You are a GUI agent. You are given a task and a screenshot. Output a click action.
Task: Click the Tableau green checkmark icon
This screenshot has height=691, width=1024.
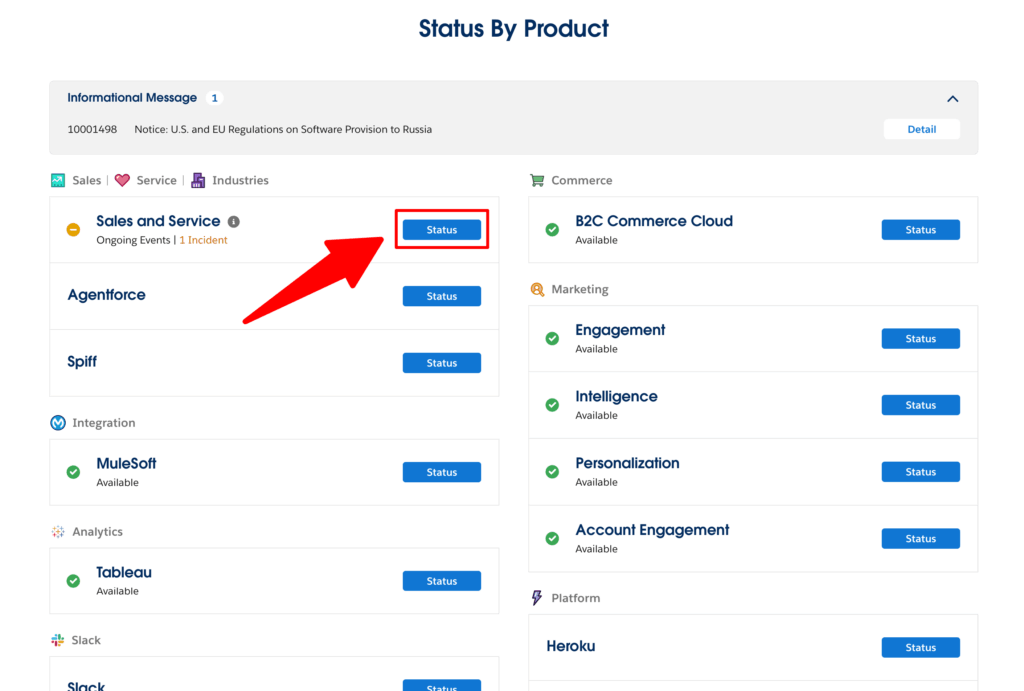73,581
